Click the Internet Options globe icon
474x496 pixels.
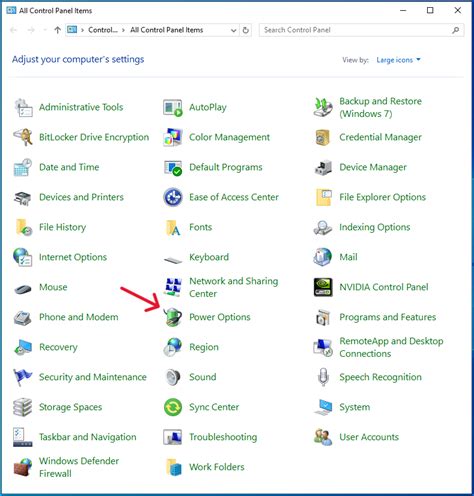pos(23,257)
